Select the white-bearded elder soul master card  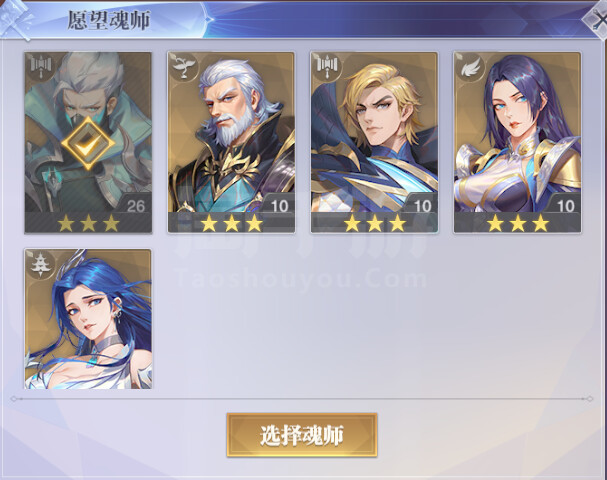(231, 142)
